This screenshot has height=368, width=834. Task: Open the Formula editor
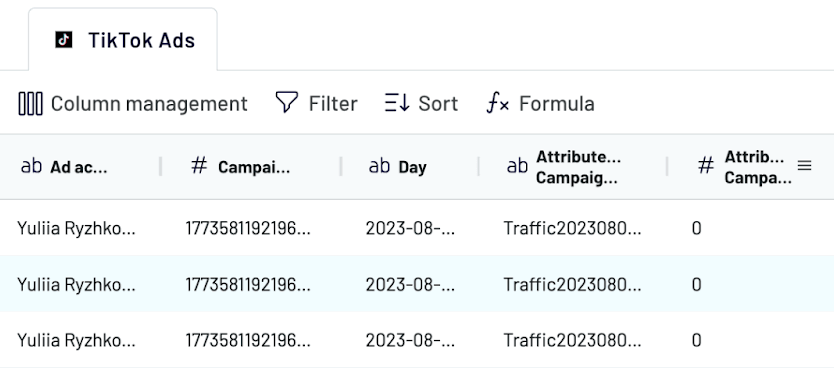click(540, 103)
